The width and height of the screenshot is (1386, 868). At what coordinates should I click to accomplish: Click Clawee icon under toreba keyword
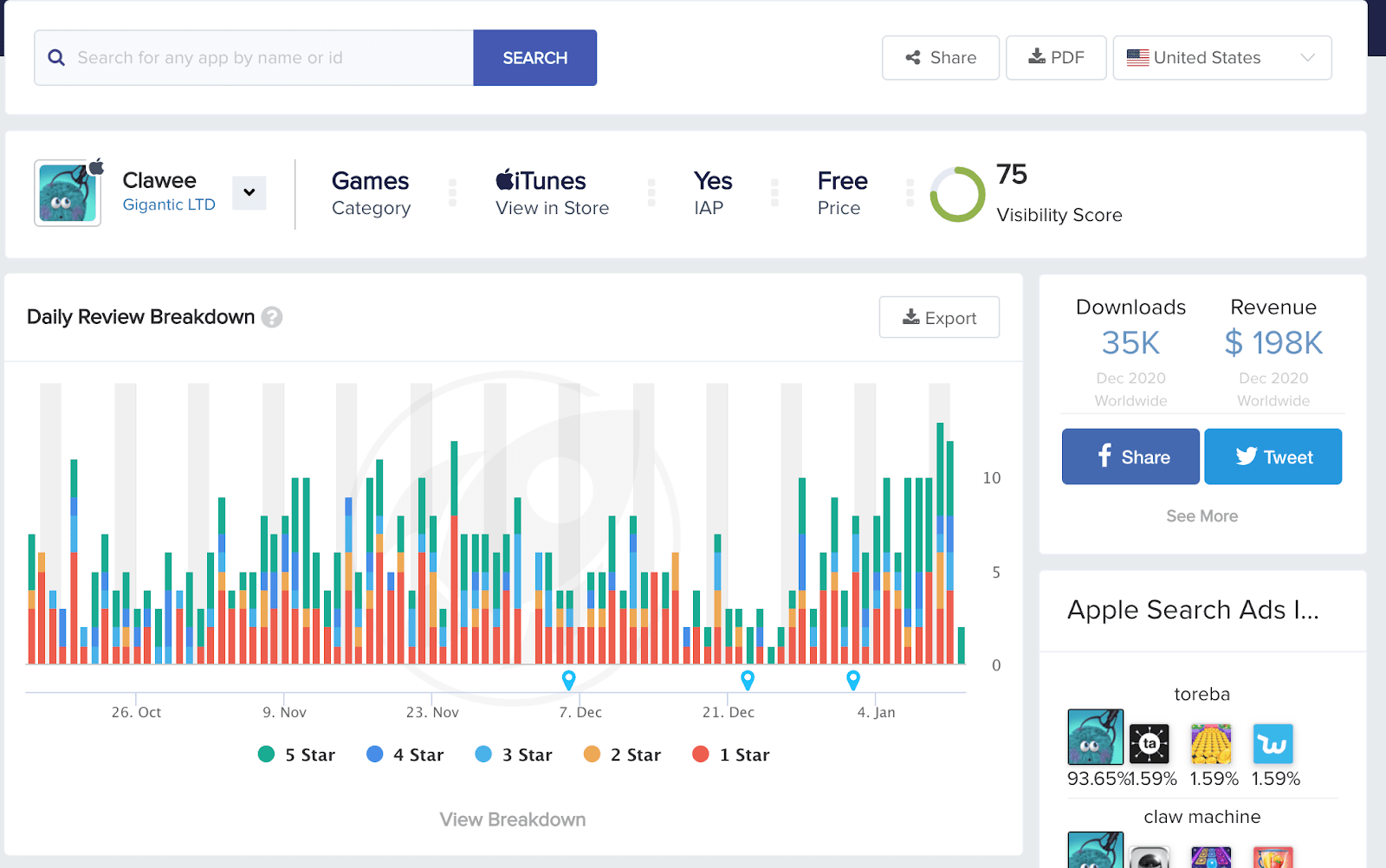click(x=1095, y=737)
